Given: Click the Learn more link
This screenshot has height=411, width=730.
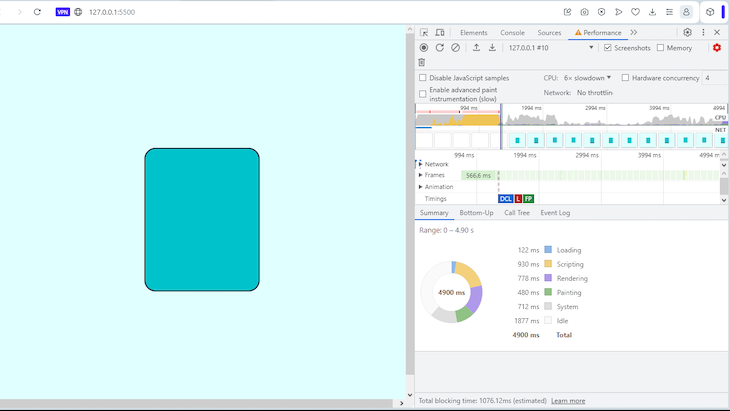Looking at the screenshot, I should pyautogui.click(x=568, y=401).
